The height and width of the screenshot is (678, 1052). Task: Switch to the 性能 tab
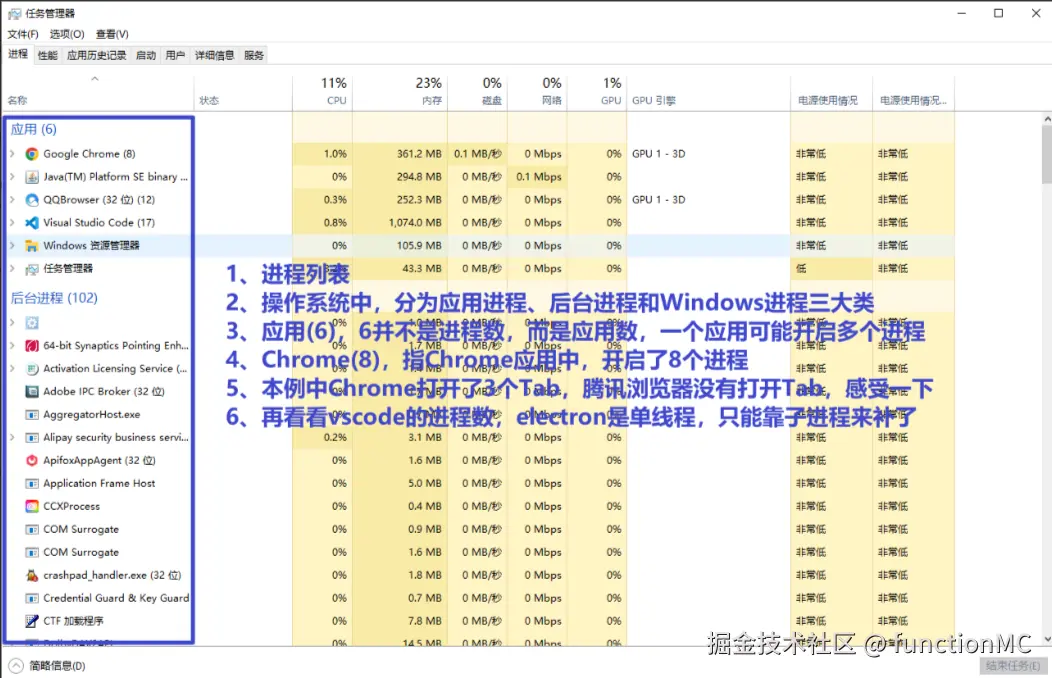[48, 56]
